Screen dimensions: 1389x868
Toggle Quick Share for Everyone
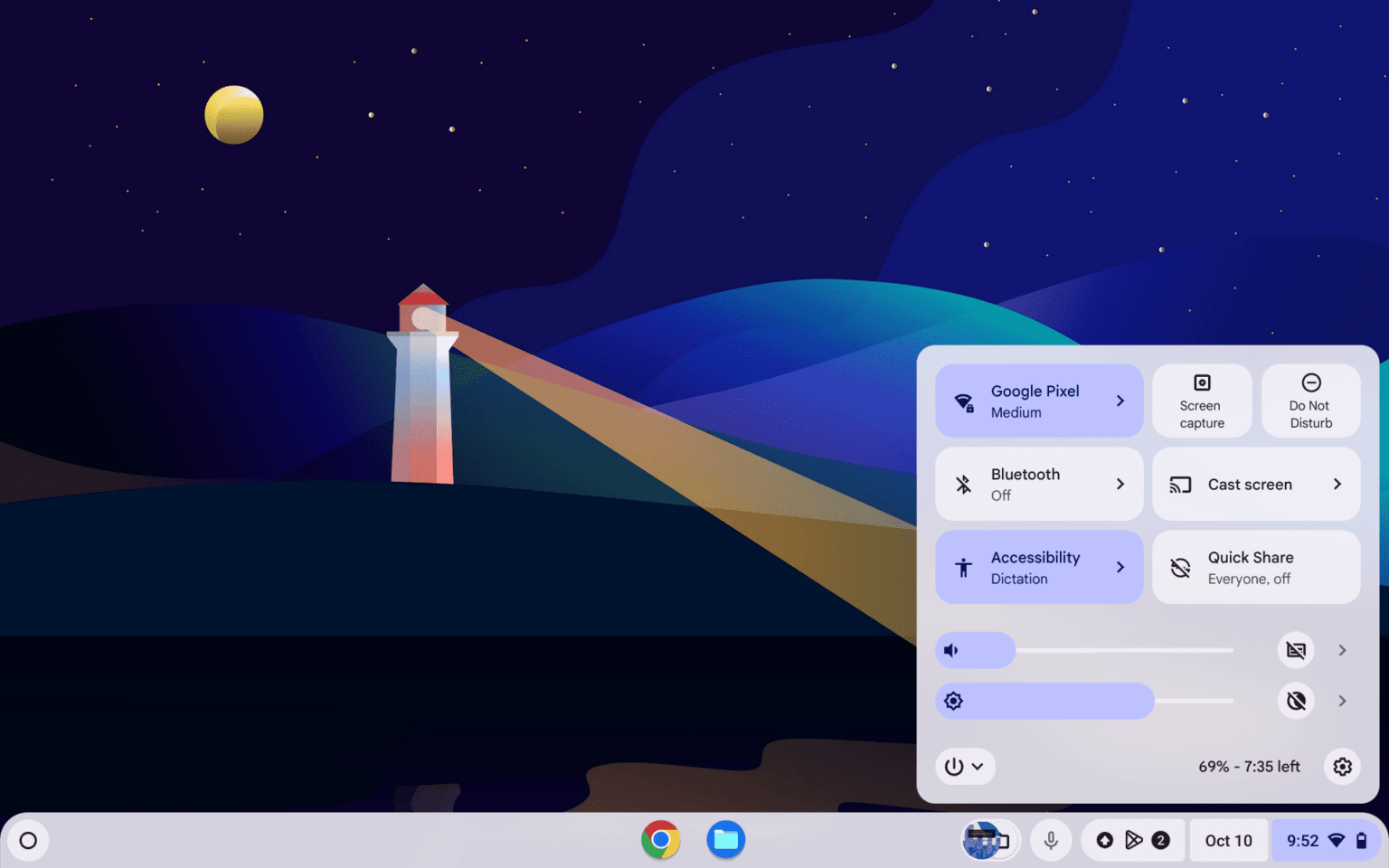tap(1256, 567)
